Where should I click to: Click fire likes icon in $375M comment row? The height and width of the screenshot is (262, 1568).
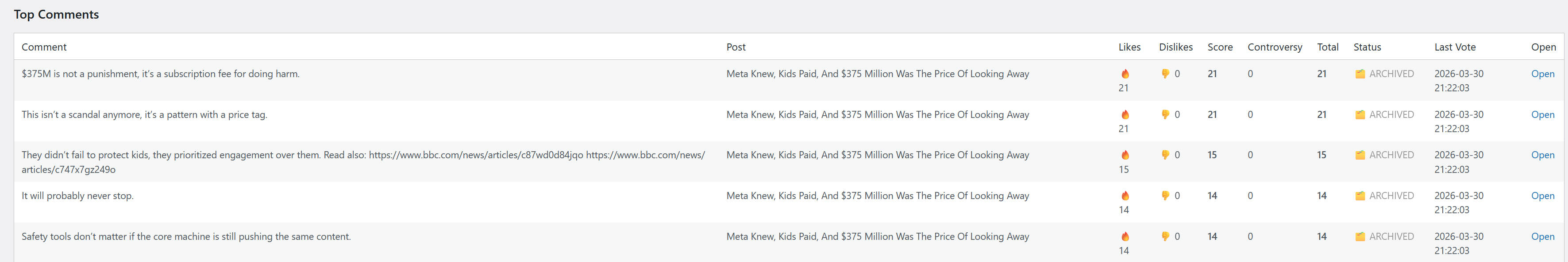(1125, 74)
